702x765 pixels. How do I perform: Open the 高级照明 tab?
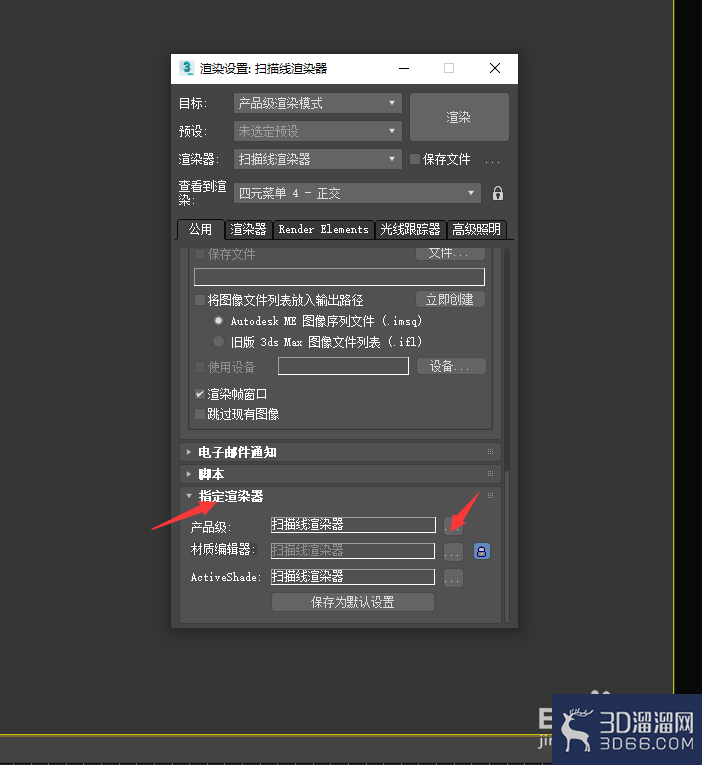[477, 229]
